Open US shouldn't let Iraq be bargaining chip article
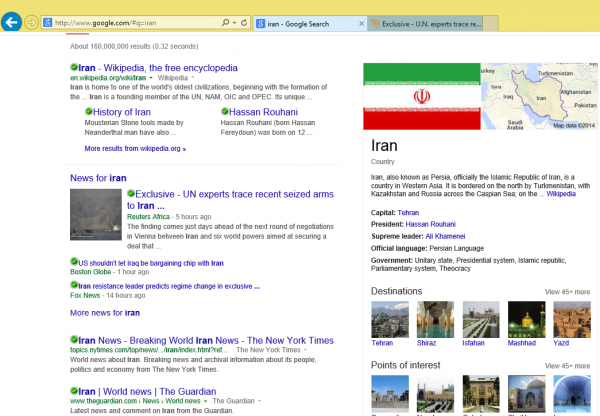 point(151,263)
